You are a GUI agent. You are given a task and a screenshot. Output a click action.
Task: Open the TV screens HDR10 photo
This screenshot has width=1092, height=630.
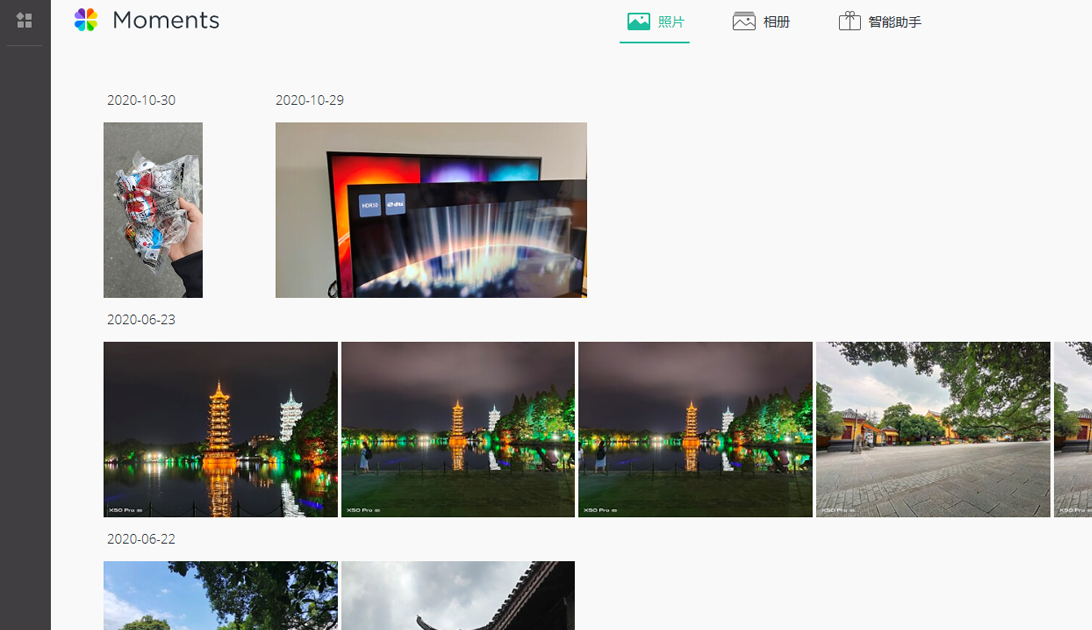click(x=431, y=210)
